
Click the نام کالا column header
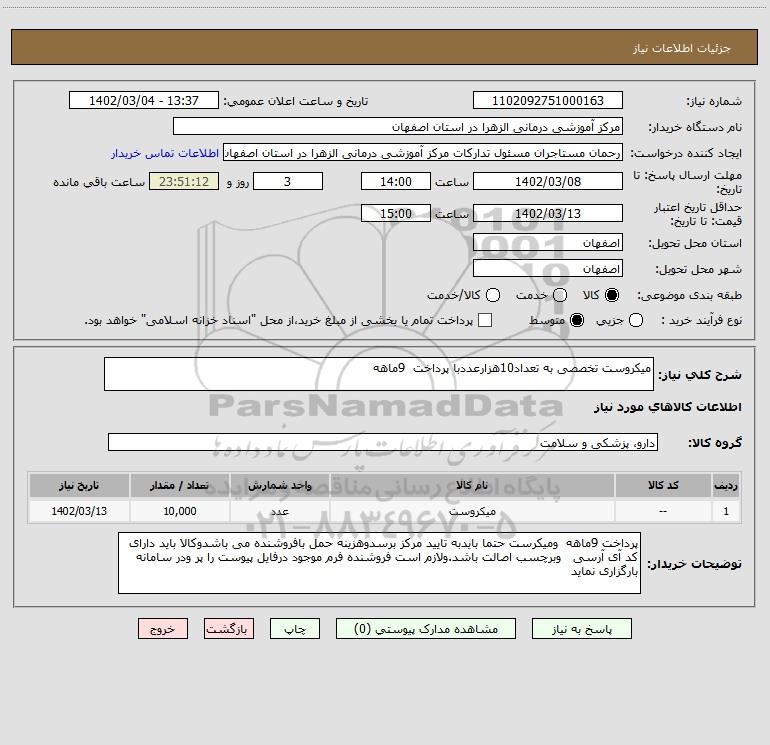click(472, 485)
